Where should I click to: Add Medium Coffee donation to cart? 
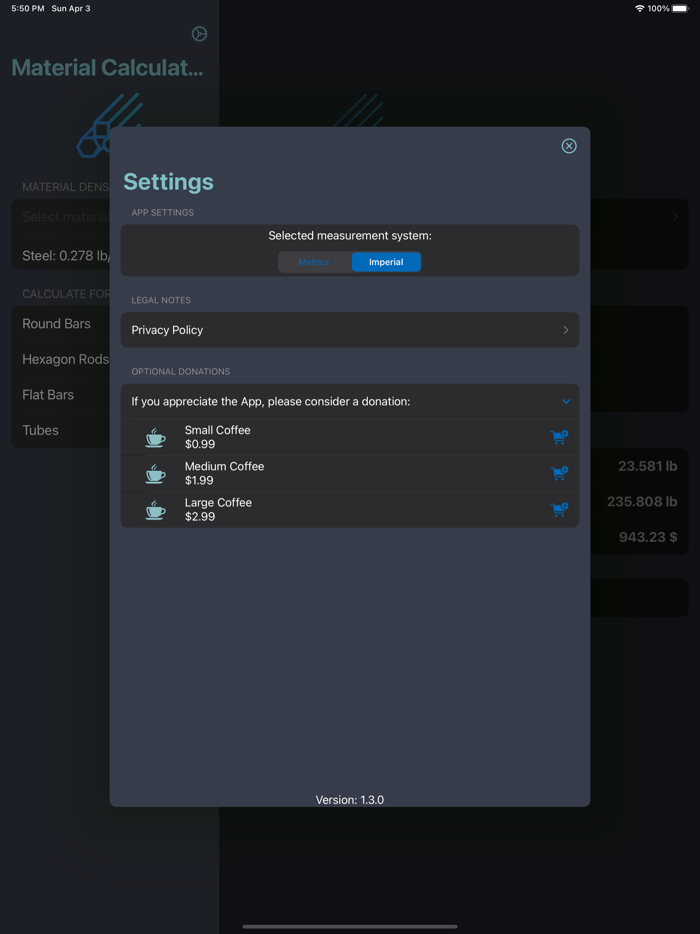click(559, 474)
